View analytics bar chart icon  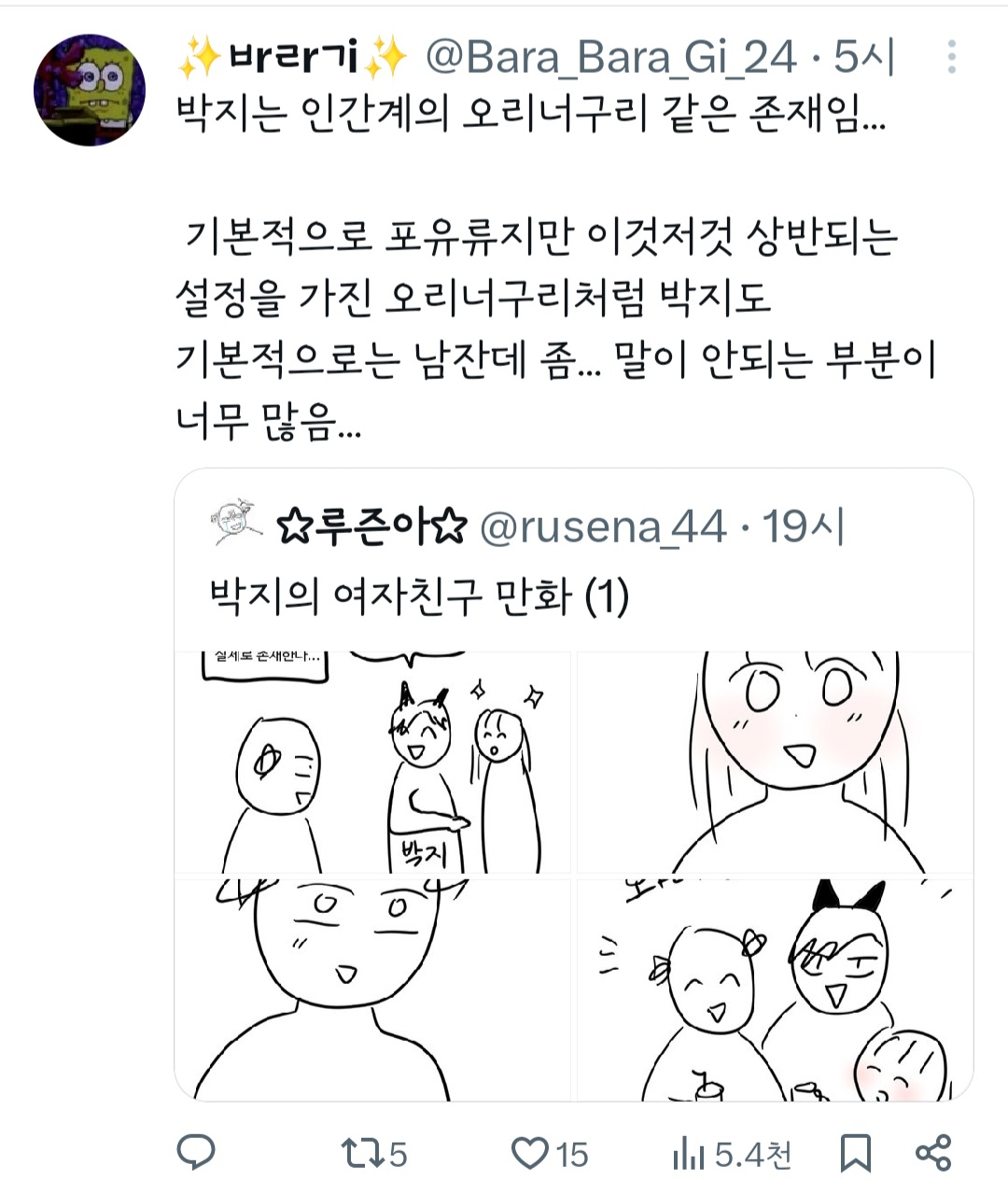[x=690, y=1155]
